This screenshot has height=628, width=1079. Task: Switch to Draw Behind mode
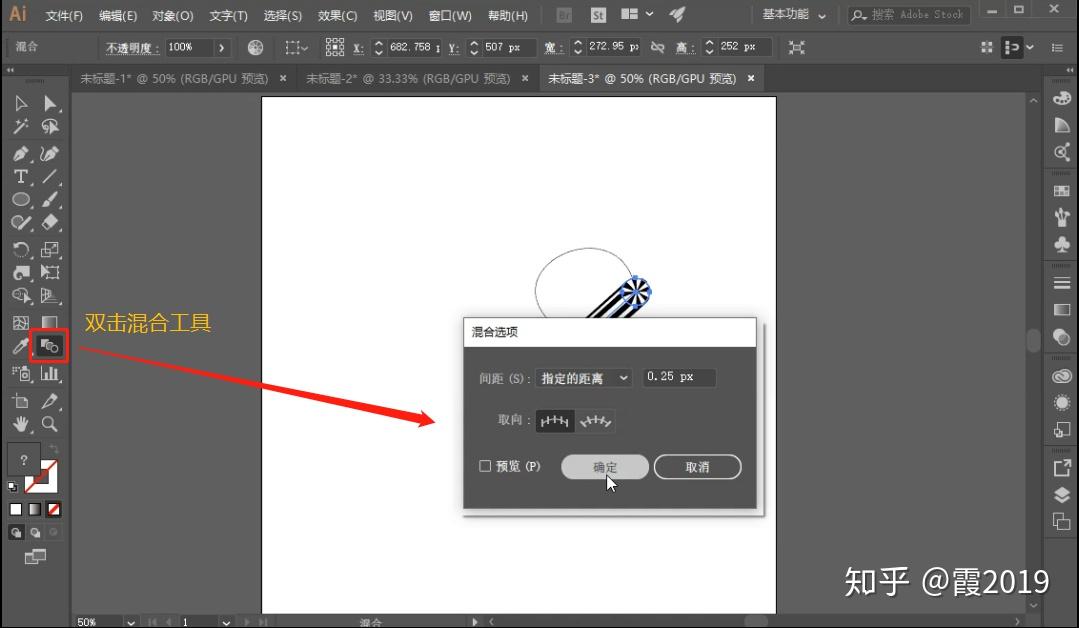point(35,532)
